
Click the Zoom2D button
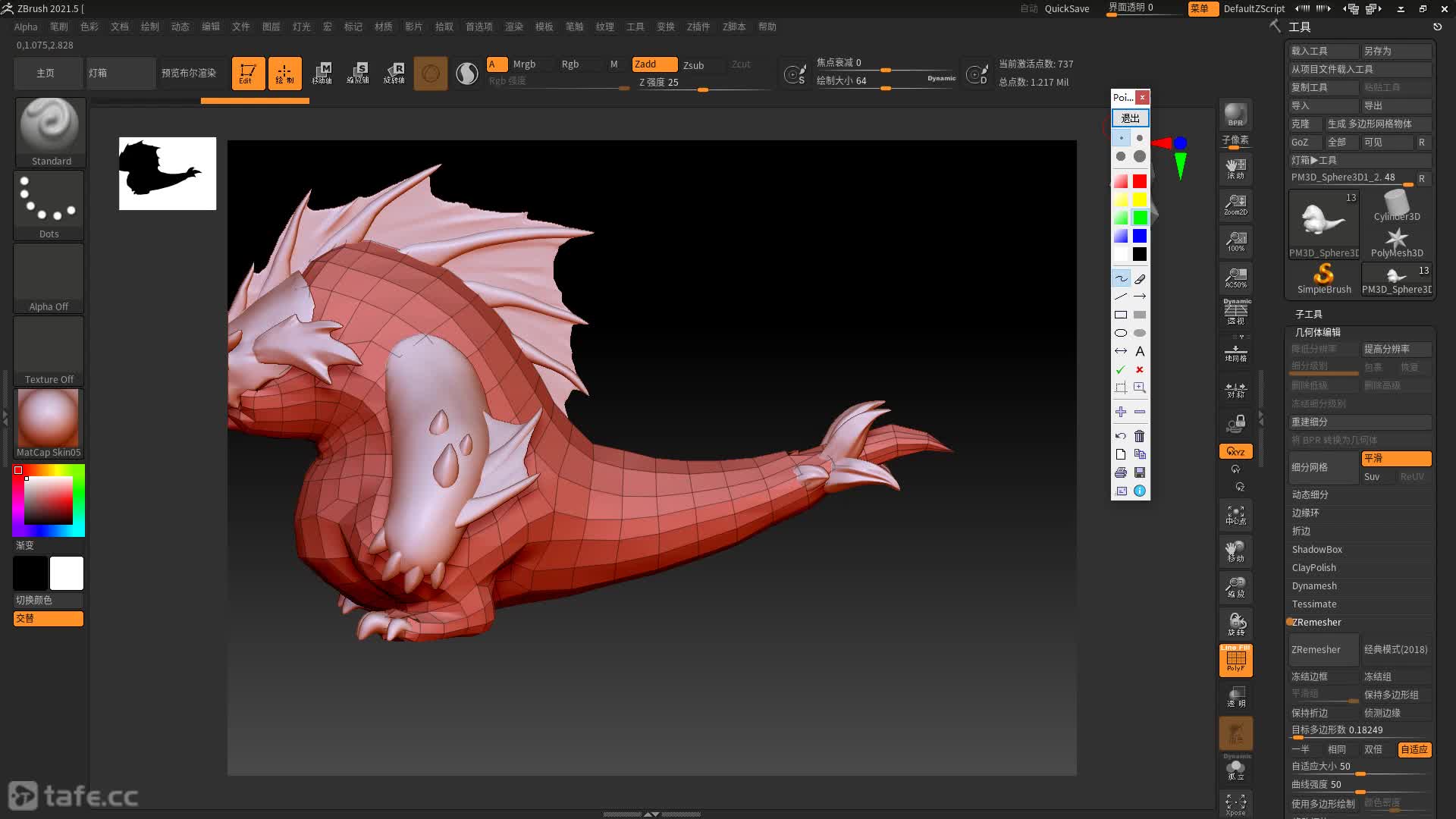(x=1235, y=205)
